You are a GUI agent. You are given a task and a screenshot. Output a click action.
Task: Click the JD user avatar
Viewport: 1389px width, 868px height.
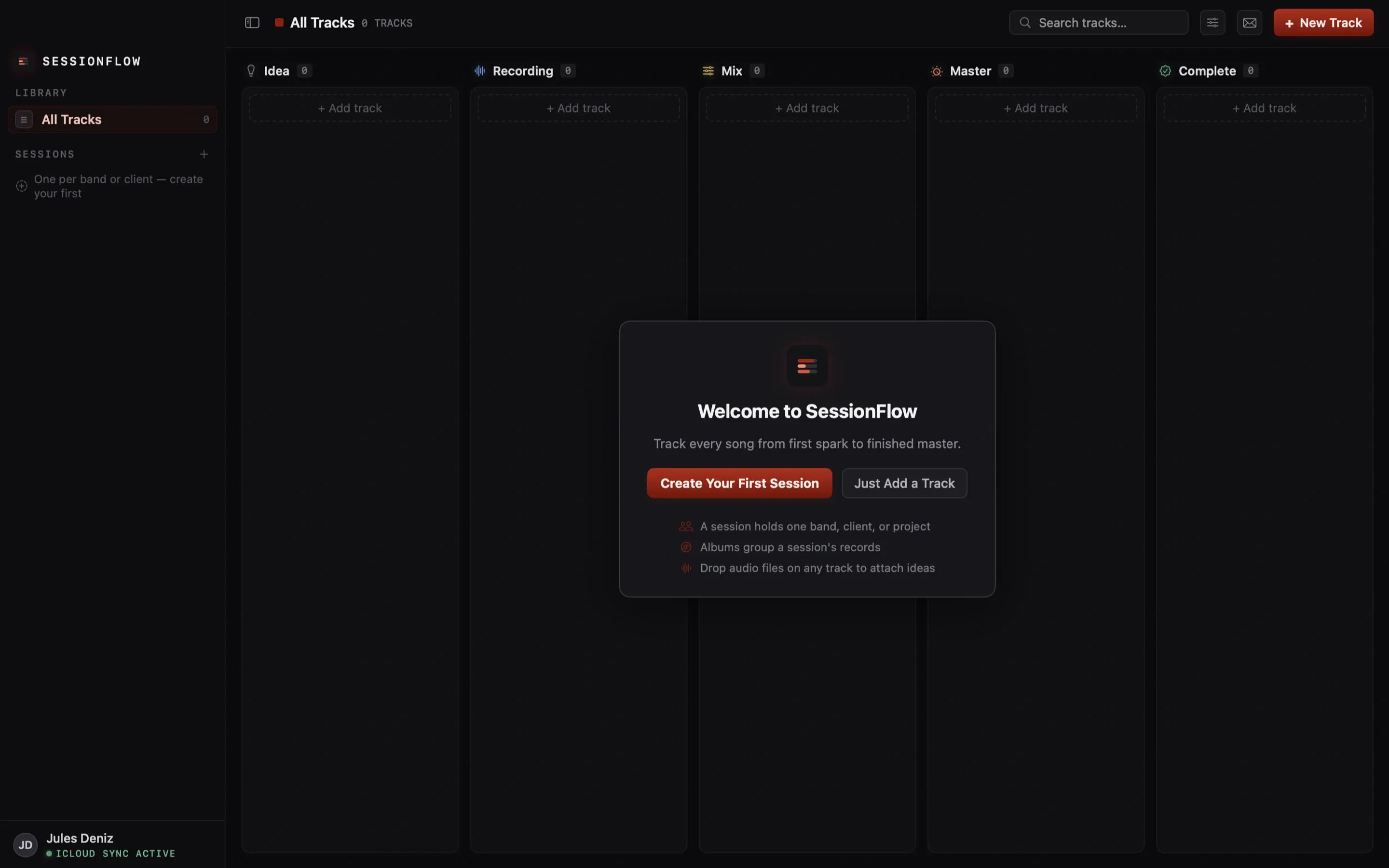[x=25, y=844]
